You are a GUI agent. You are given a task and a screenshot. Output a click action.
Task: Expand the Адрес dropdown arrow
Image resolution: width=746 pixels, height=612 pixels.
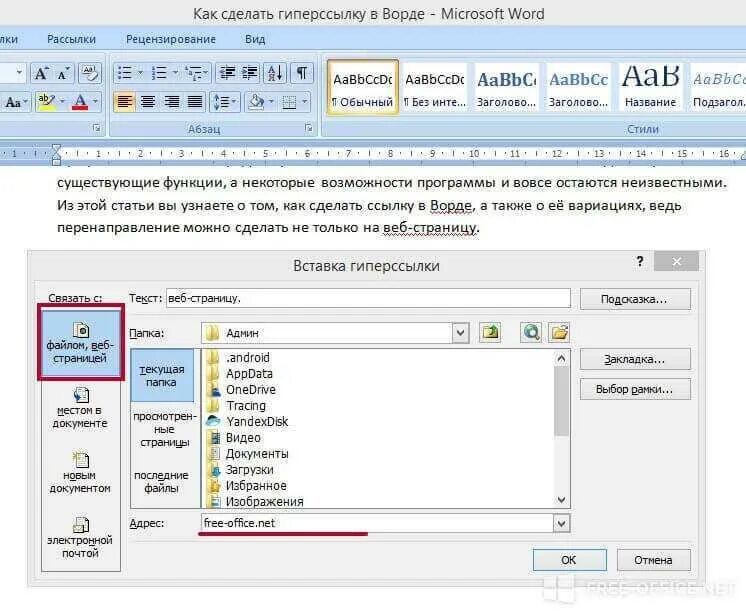pyautogui.click(x=561, y=523)
